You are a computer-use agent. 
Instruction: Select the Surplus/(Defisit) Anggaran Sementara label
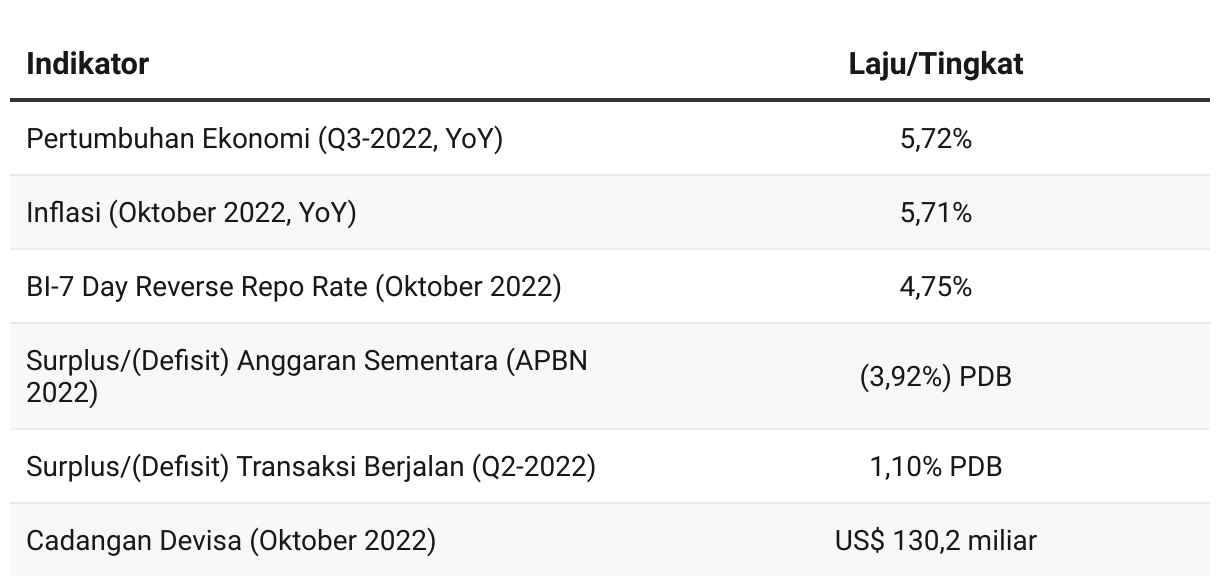click(x=307, y=376)
